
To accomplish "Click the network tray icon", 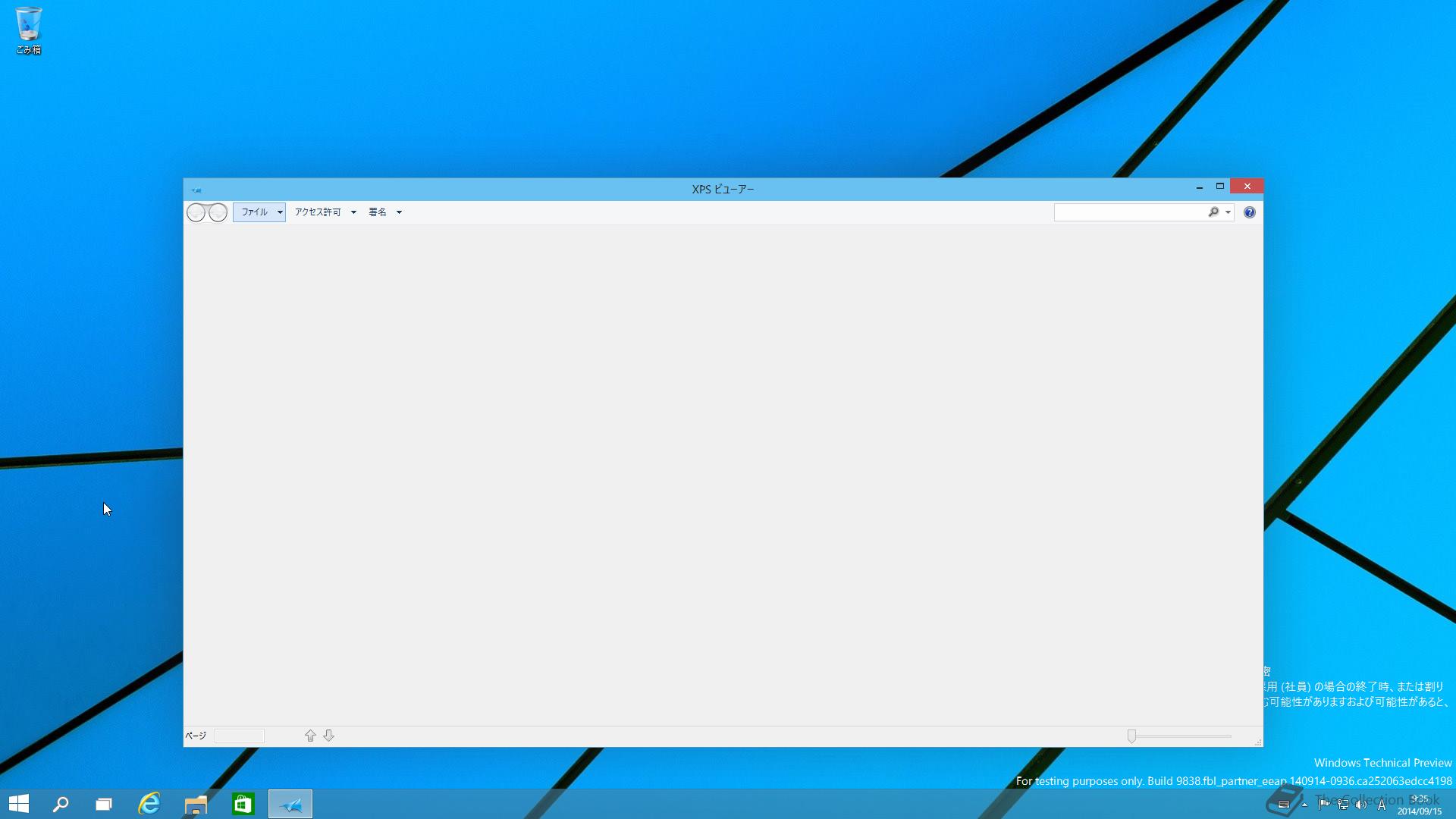I will pyautogui.click(x=1342, y=805).
